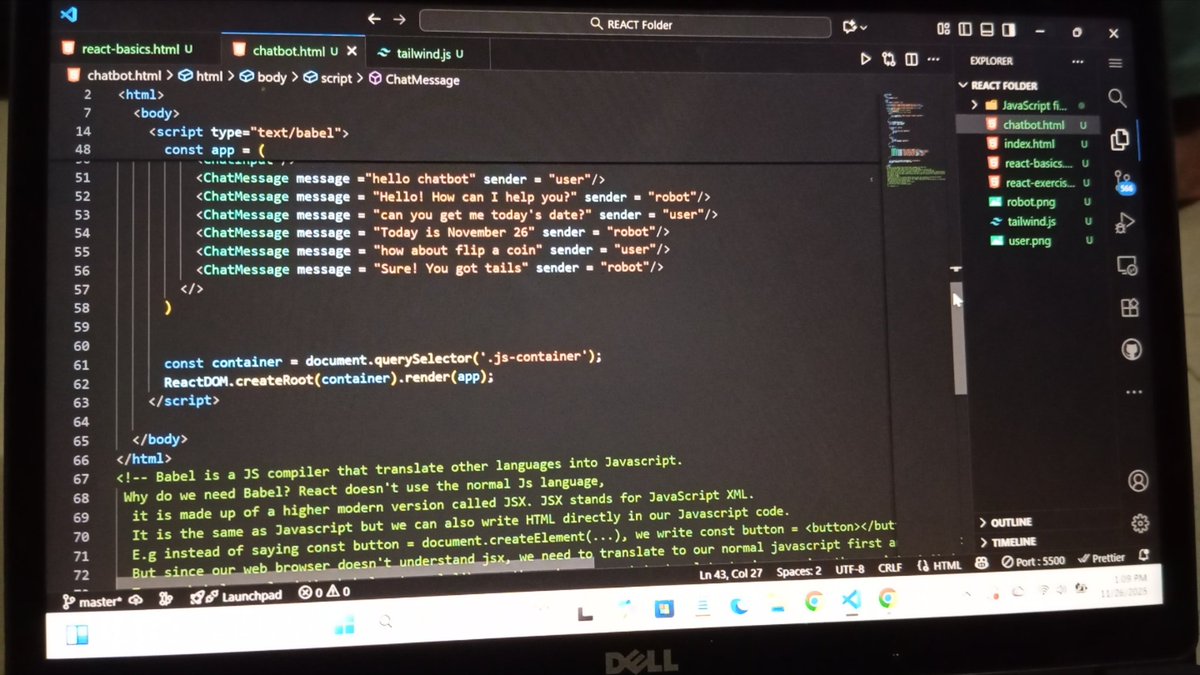The height and width of the screenshot is (675, 1200).
Task: Open editor More Actions ellipsis
Action: [934, 59]
